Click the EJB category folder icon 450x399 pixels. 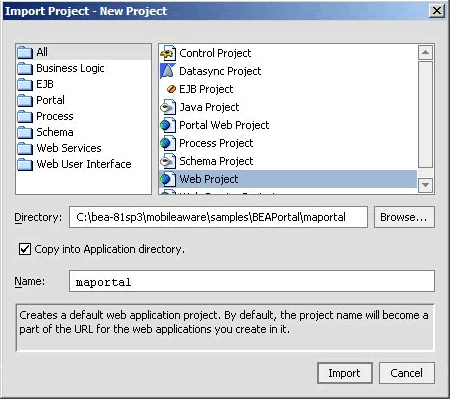[25, 84]
